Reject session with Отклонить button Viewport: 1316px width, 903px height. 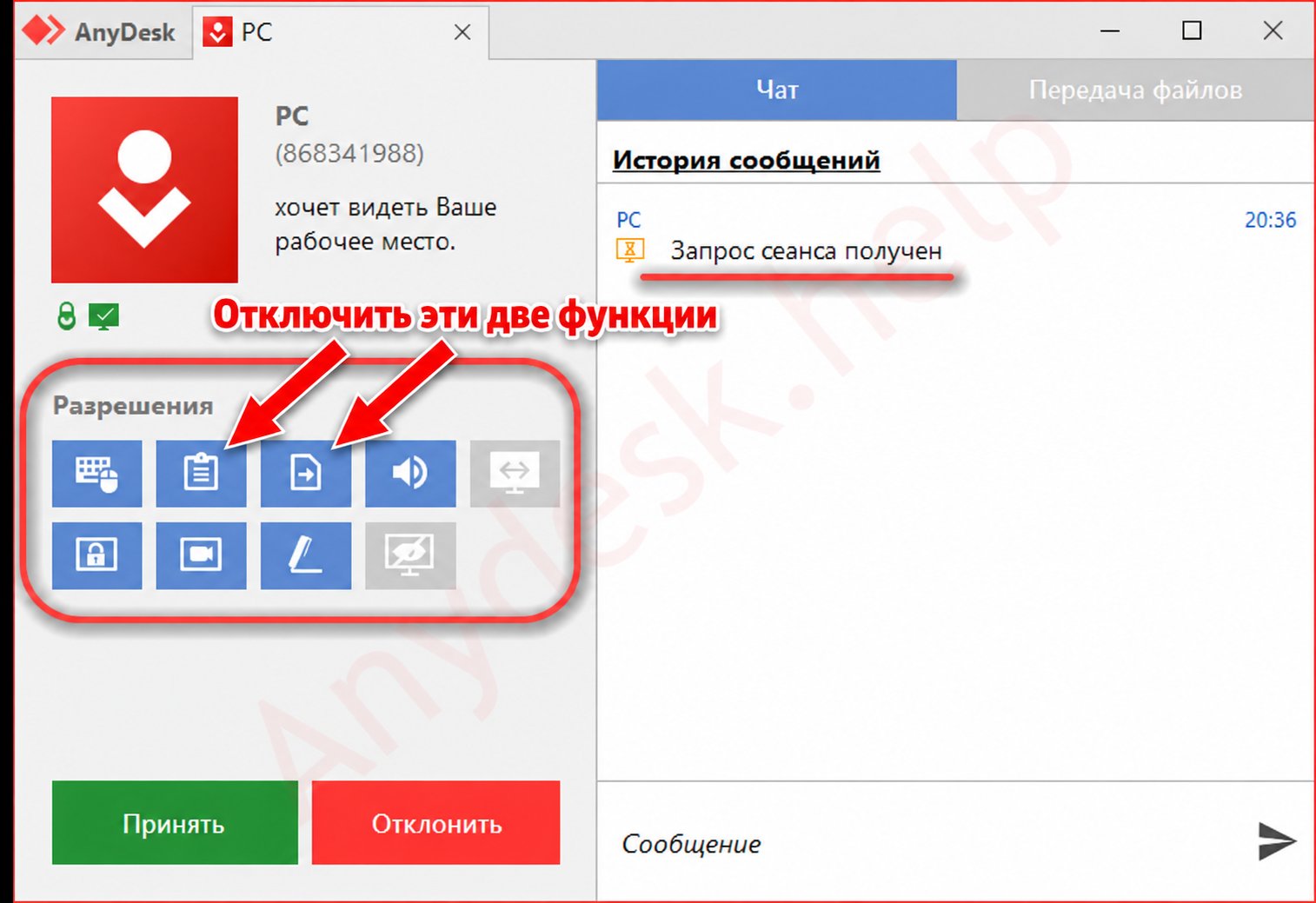click(436, 823)
